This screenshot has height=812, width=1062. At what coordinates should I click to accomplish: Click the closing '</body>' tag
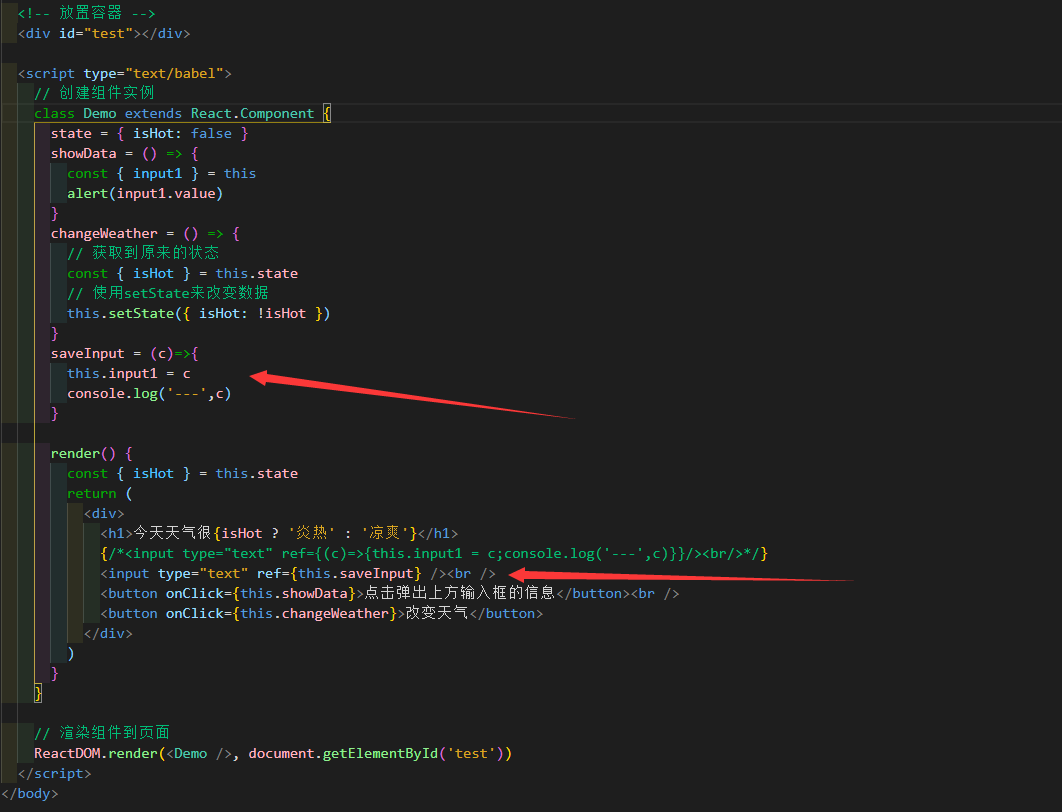click(x=30, y=793)
